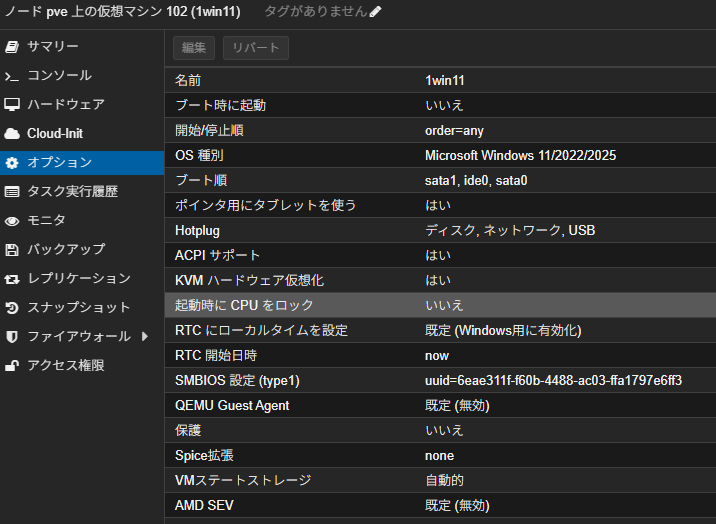Select the KVM ハードウェア仮想化 row
The image size is (716, 524).
click(440, 280)
